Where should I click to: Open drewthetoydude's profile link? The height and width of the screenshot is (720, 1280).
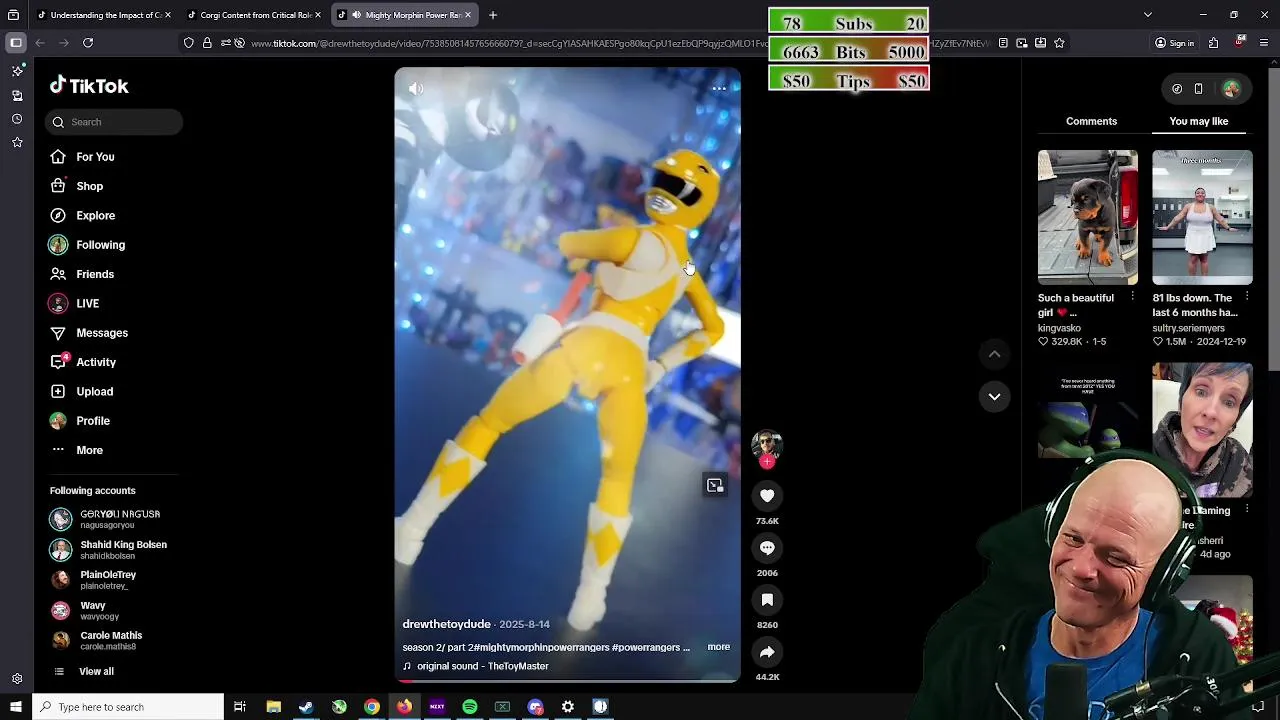click(x=447, y=624)
